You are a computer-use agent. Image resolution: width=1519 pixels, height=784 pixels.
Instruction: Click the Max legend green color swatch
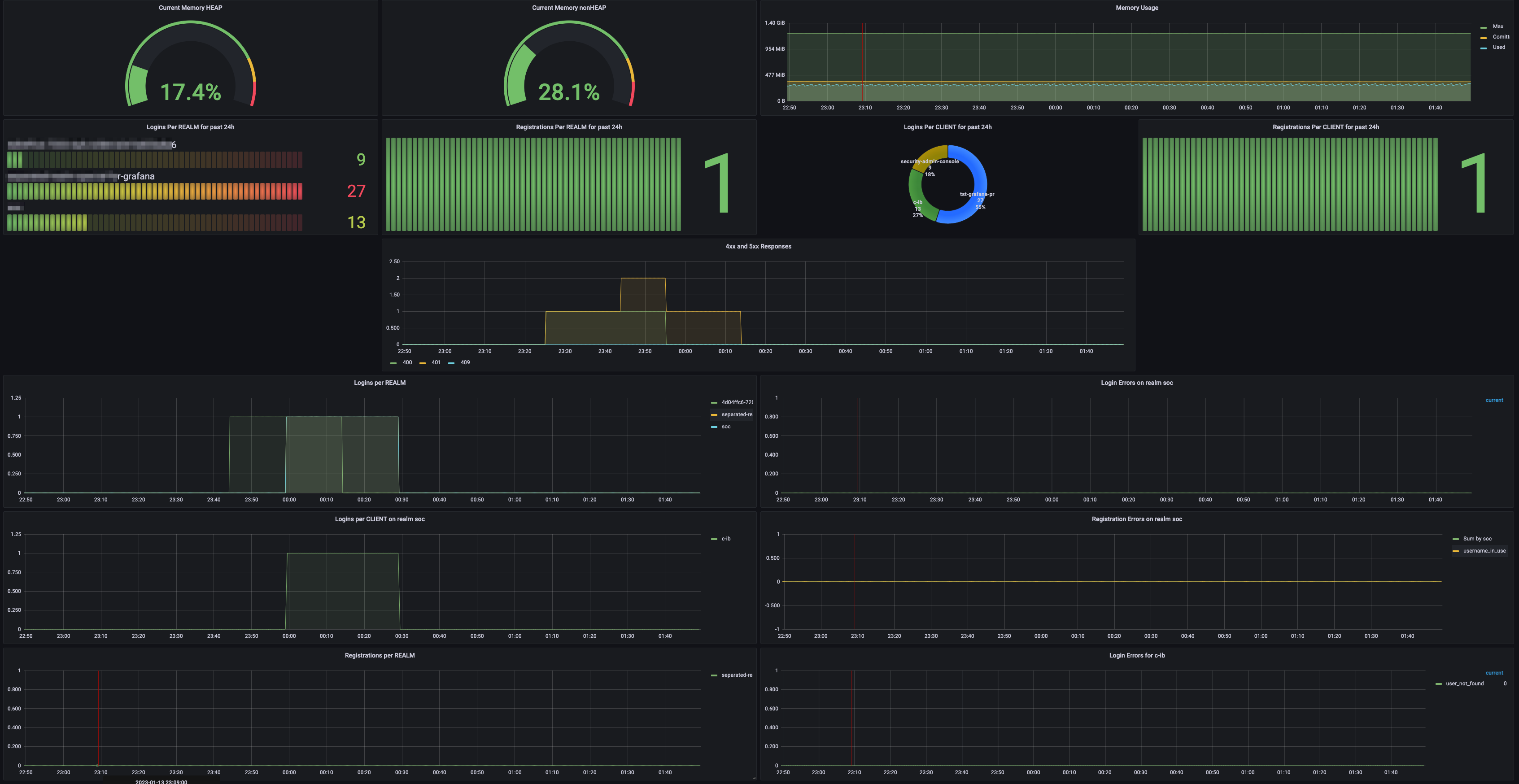[x=1483, y=27]
